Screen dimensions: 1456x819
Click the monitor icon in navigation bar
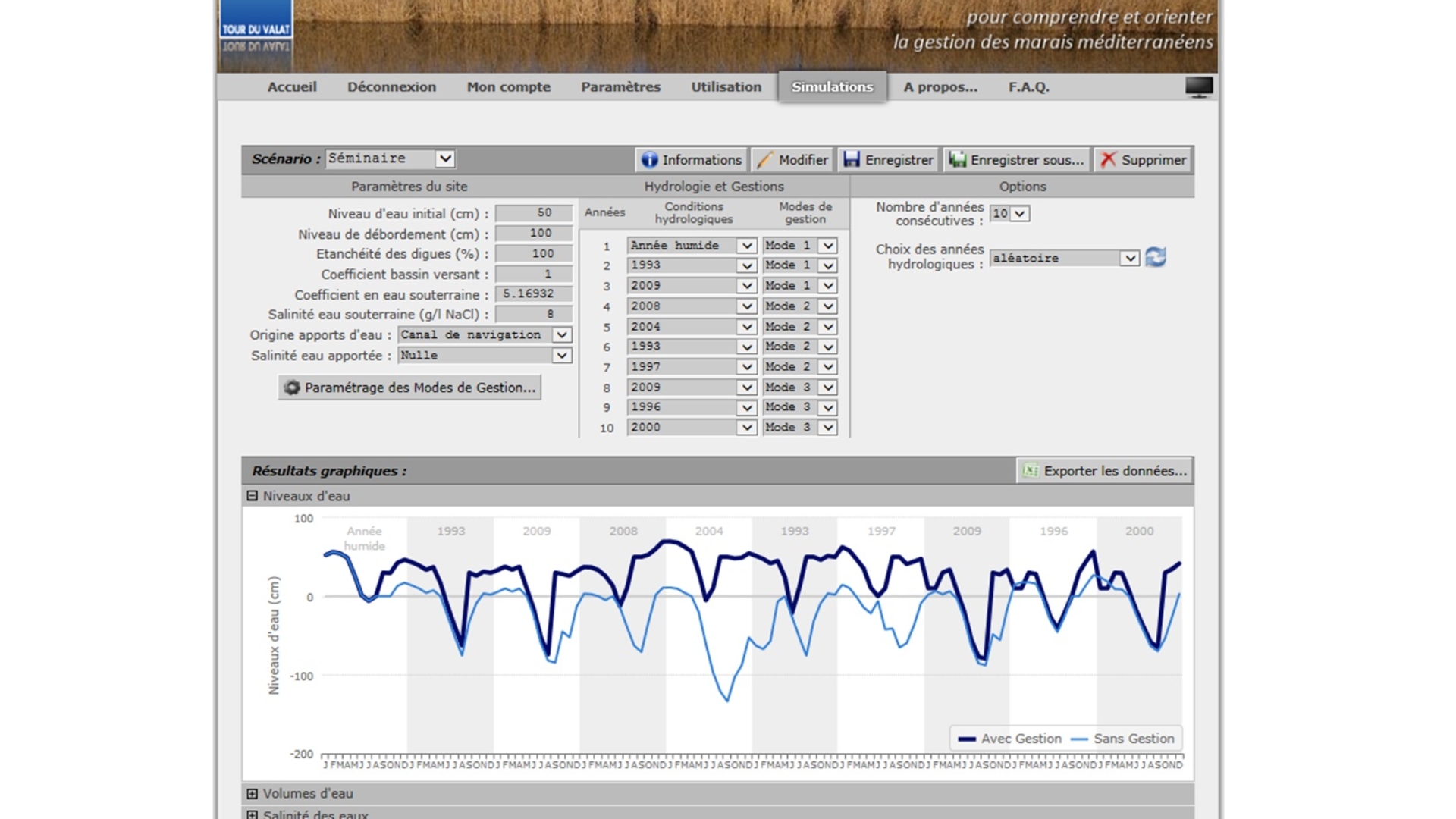[1198, 86]
